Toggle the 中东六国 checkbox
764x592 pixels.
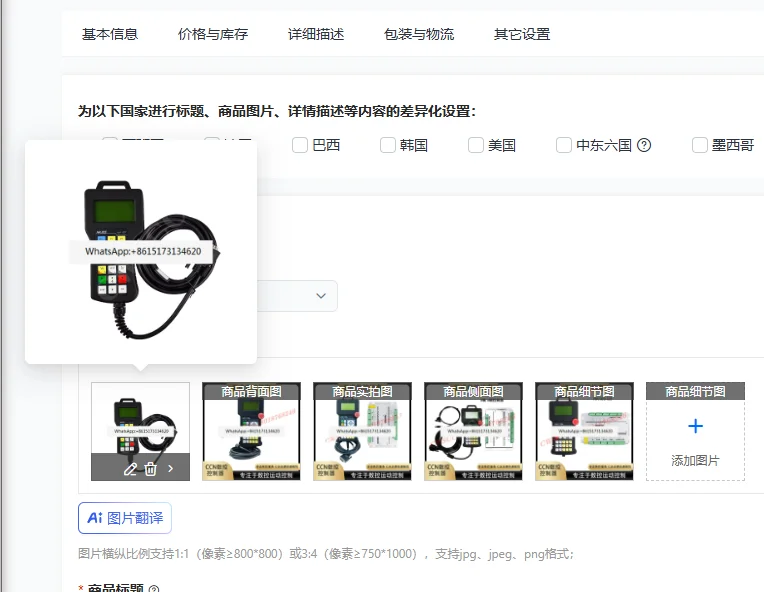[564, 145]
